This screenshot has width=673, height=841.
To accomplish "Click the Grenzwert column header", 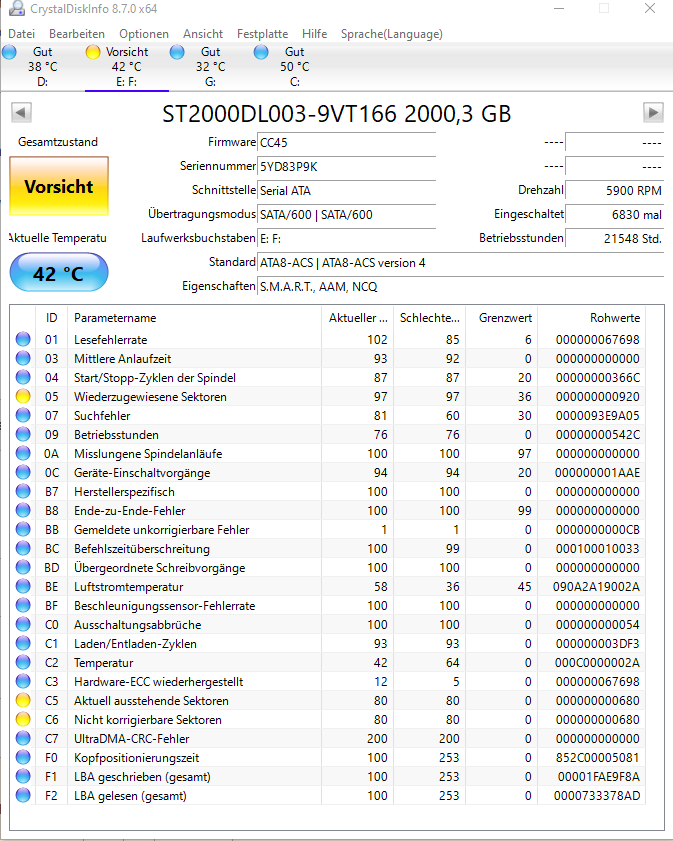I will [502, 318].
